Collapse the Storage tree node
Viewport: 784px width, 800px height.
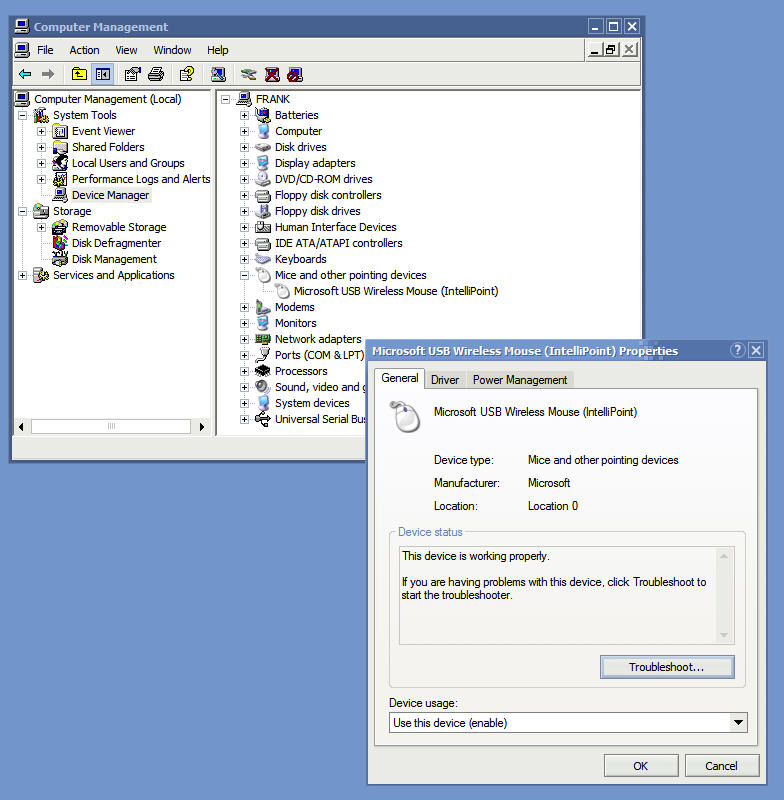click(x=22, y=211)
